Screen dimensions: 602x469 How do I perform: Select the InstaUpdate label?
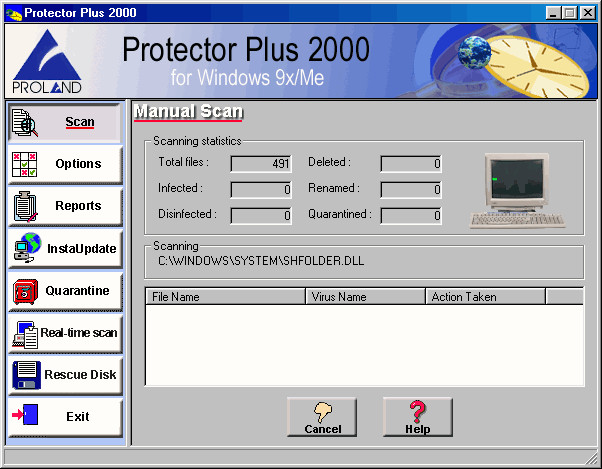pos(81,249)
